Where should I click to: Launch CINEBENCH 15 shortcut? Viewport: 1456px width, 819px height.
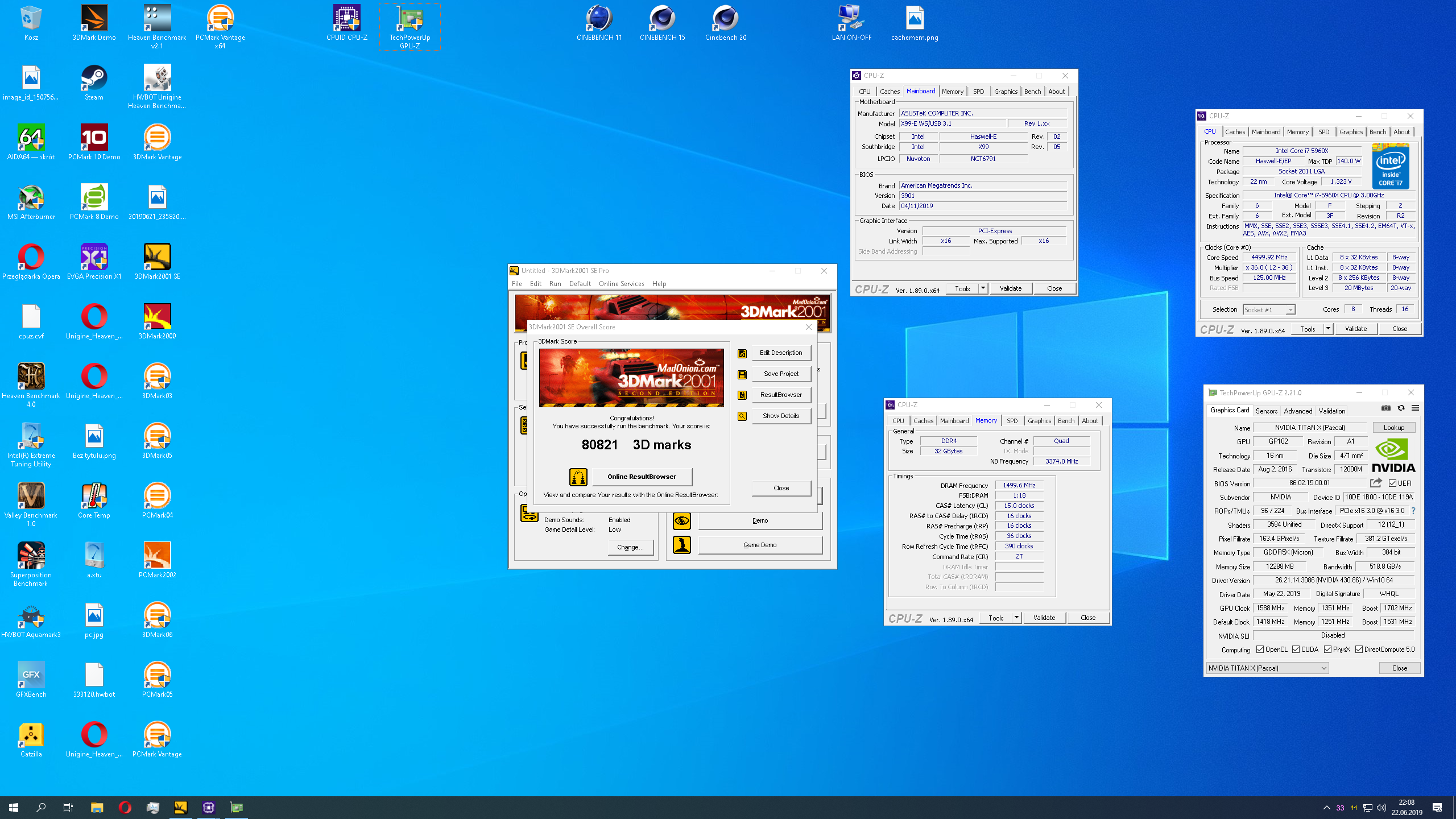tap(662, 24)
